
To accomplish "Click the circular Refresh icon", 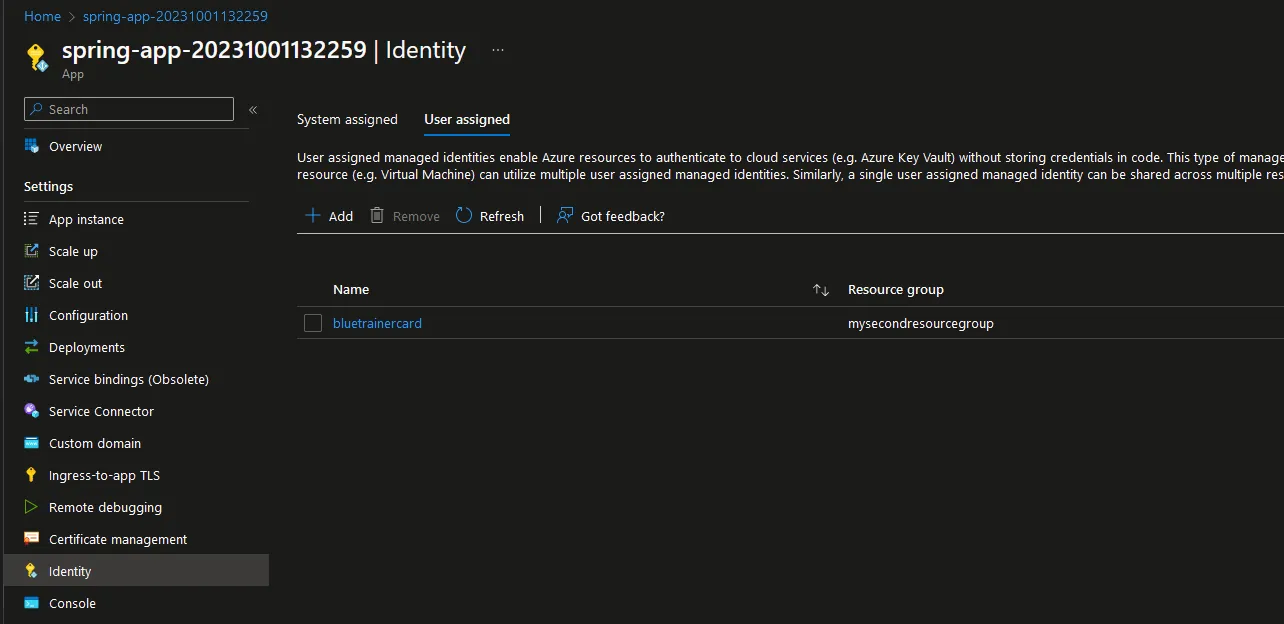I will click(464, 216).
